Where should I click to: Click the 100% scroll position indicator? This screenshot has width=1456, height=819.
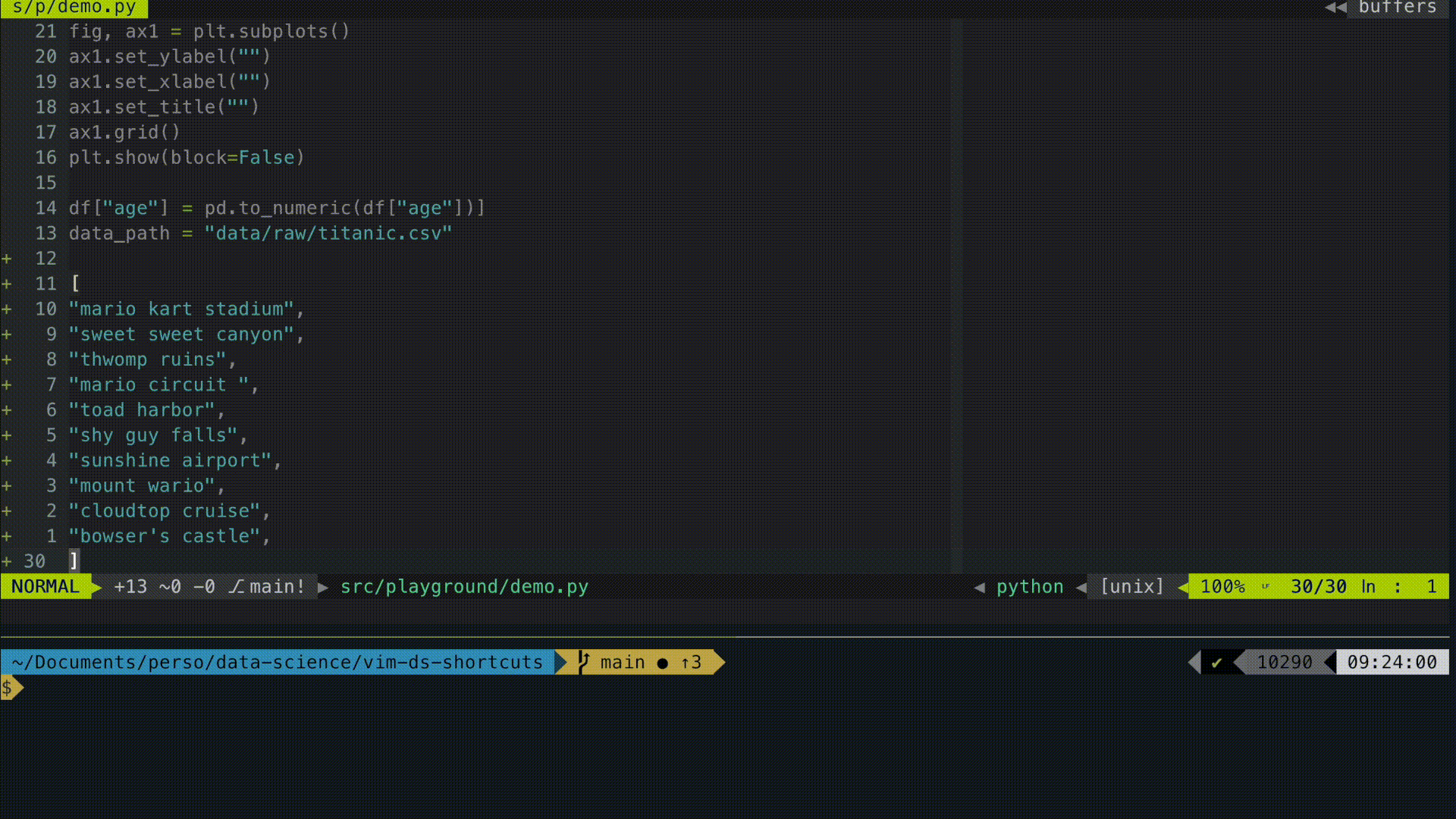1222,587
